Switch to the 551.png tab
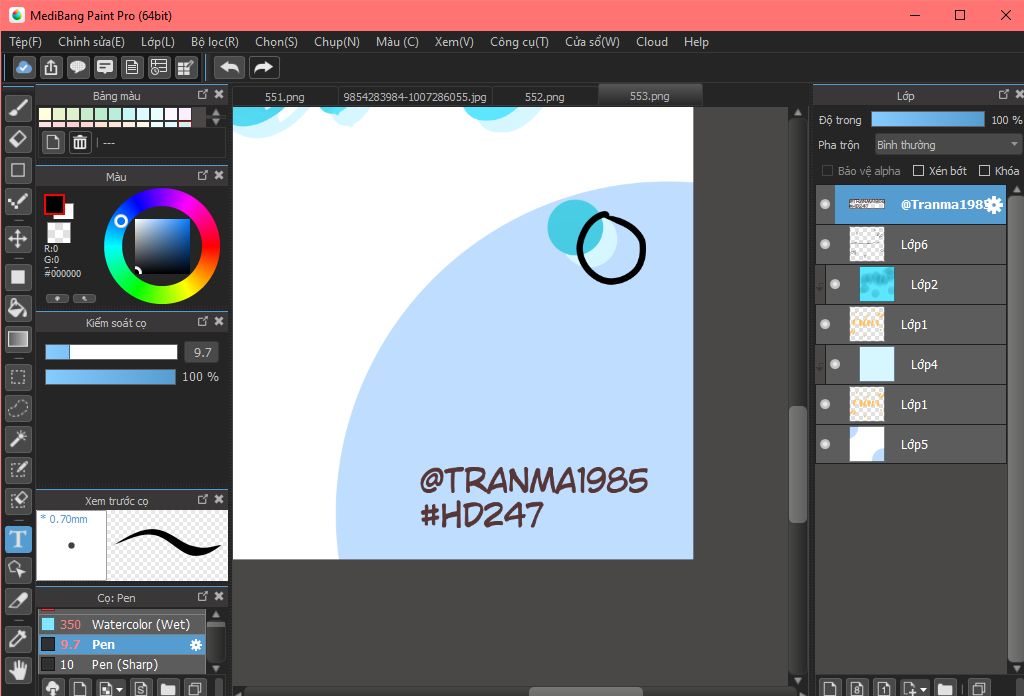 coord(285,97)
